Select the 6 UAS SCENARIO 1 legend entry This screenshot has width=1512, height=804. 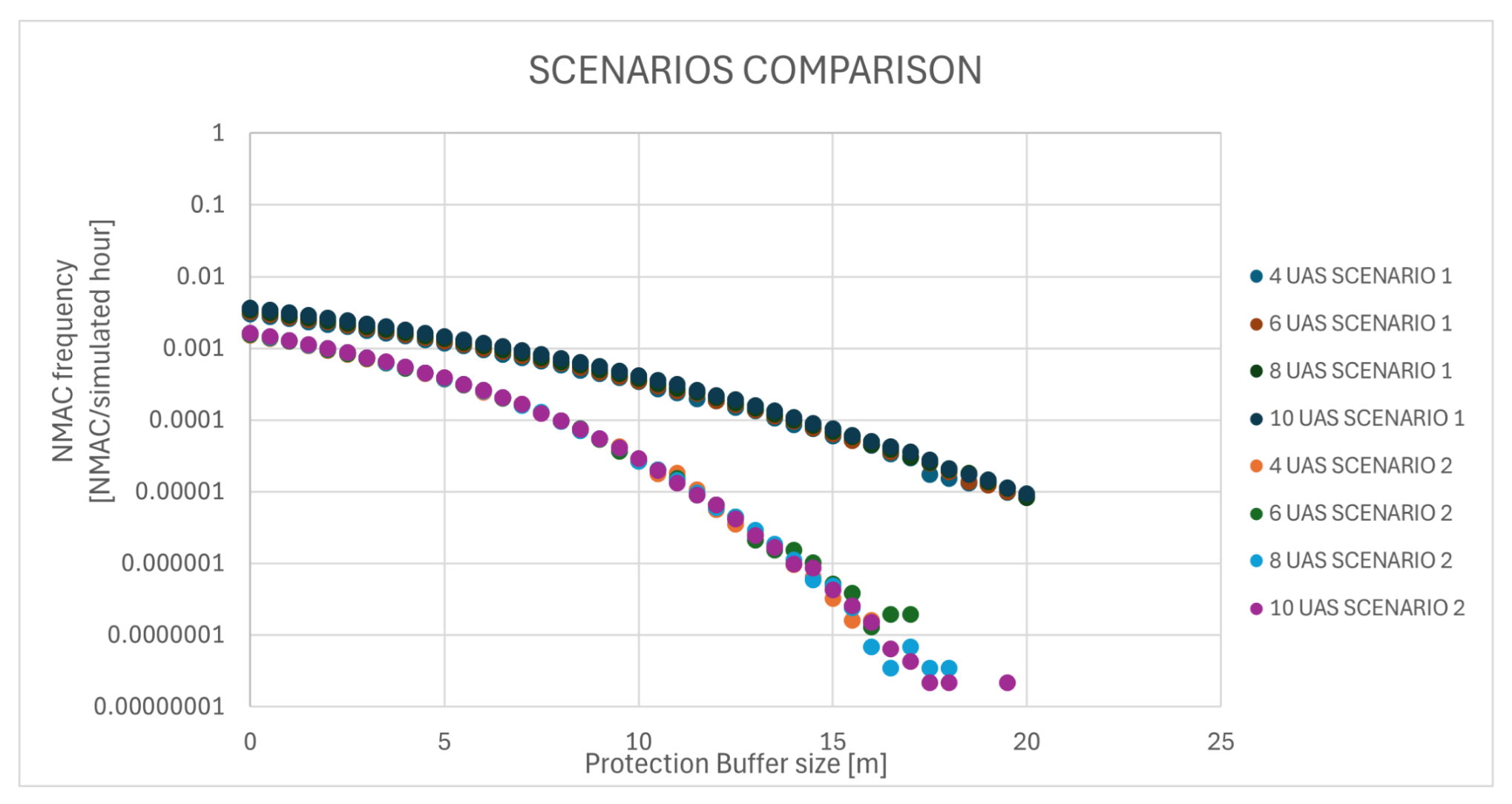coord(1351,323)
